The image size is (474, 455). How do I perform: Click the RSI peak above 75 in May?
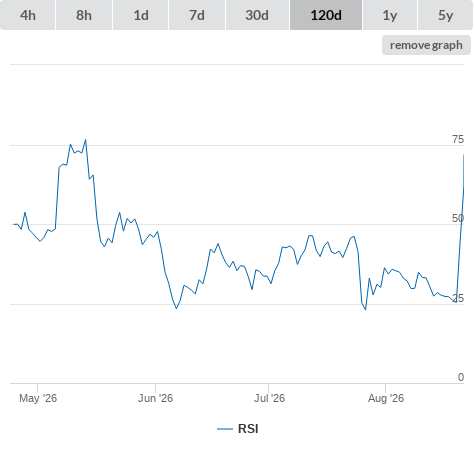tap(86, 140)
